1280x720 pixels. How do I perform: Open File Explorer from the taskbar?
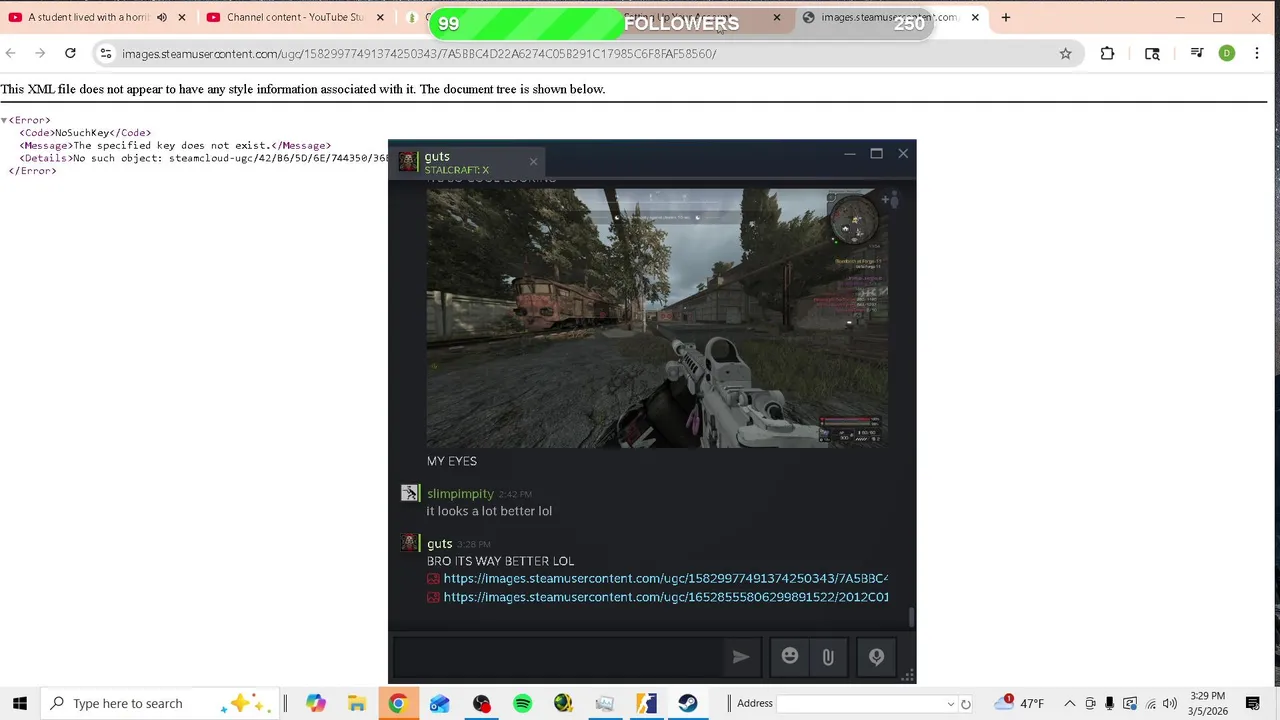click(x=357, y=703)
